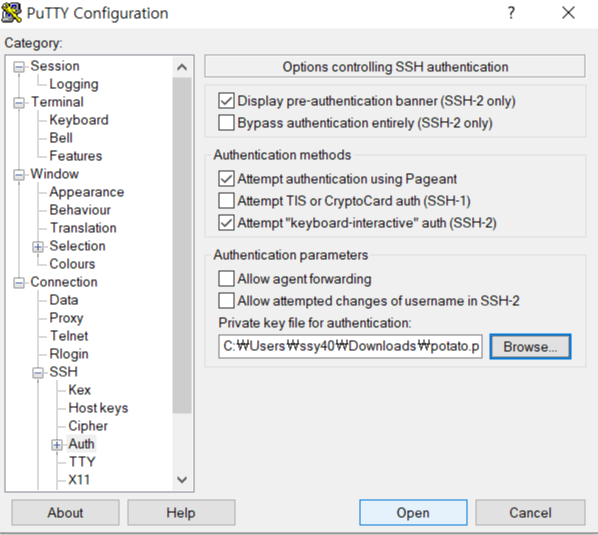Enable Allow agent forwarding
The width and height of the screenshot is (598, 535).
pyautogui.click(x=226, y=279)
